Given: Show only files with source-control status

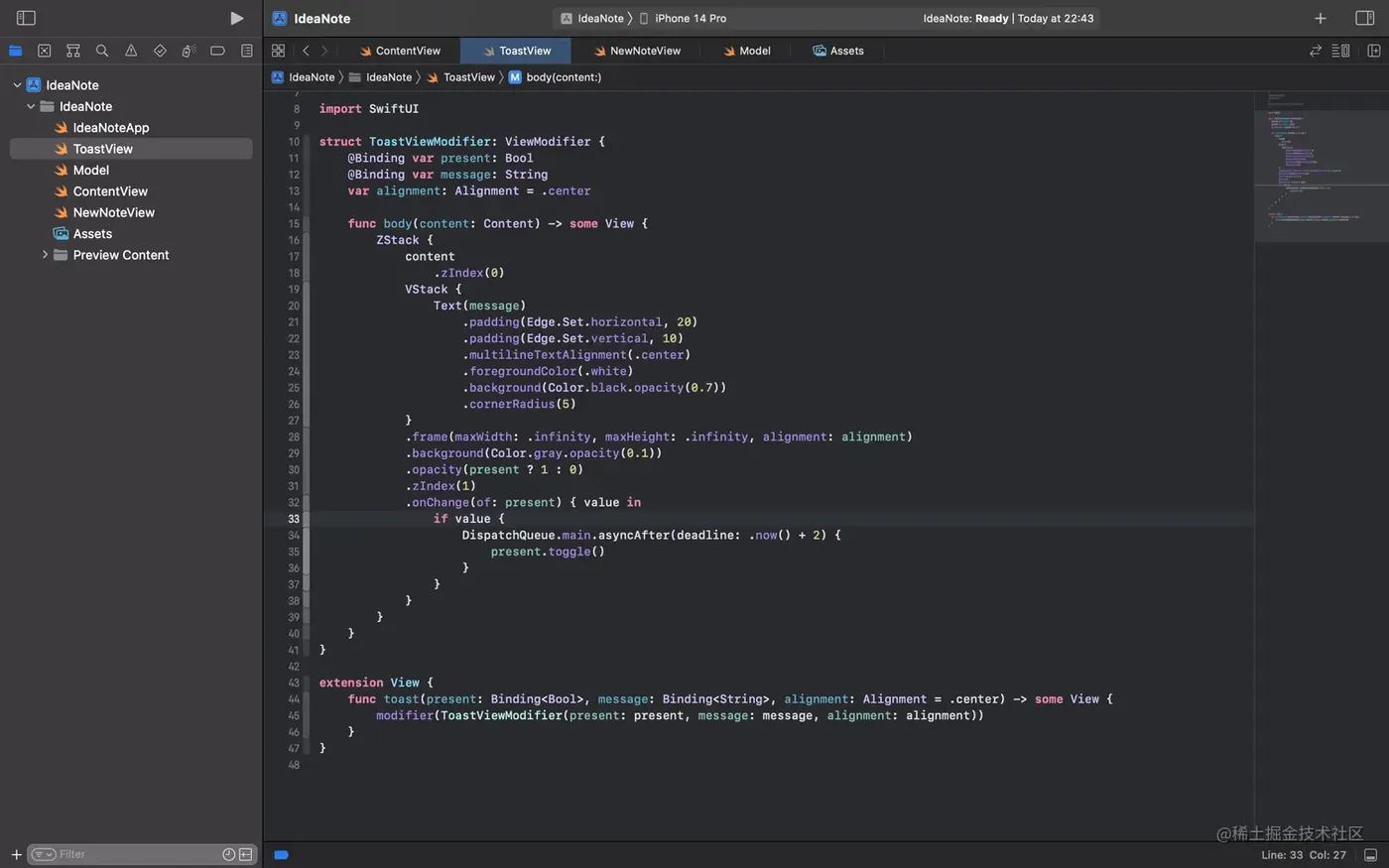Looking at the screenshot, I should (245, 854).
